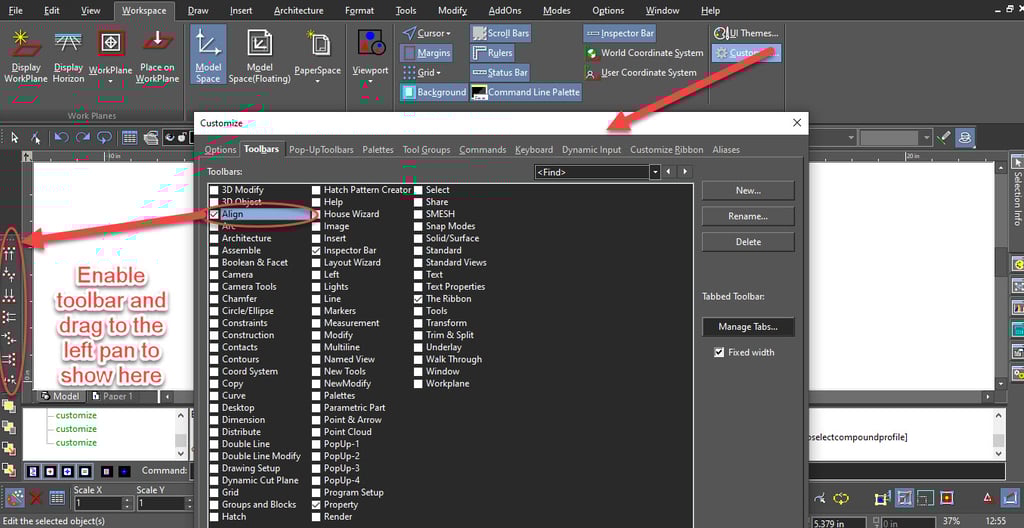Image resolution: width=1024 pixels, height=528 pixels.
Task: Click the find-previous arrow beside Find box
Action: coord(669,172)
